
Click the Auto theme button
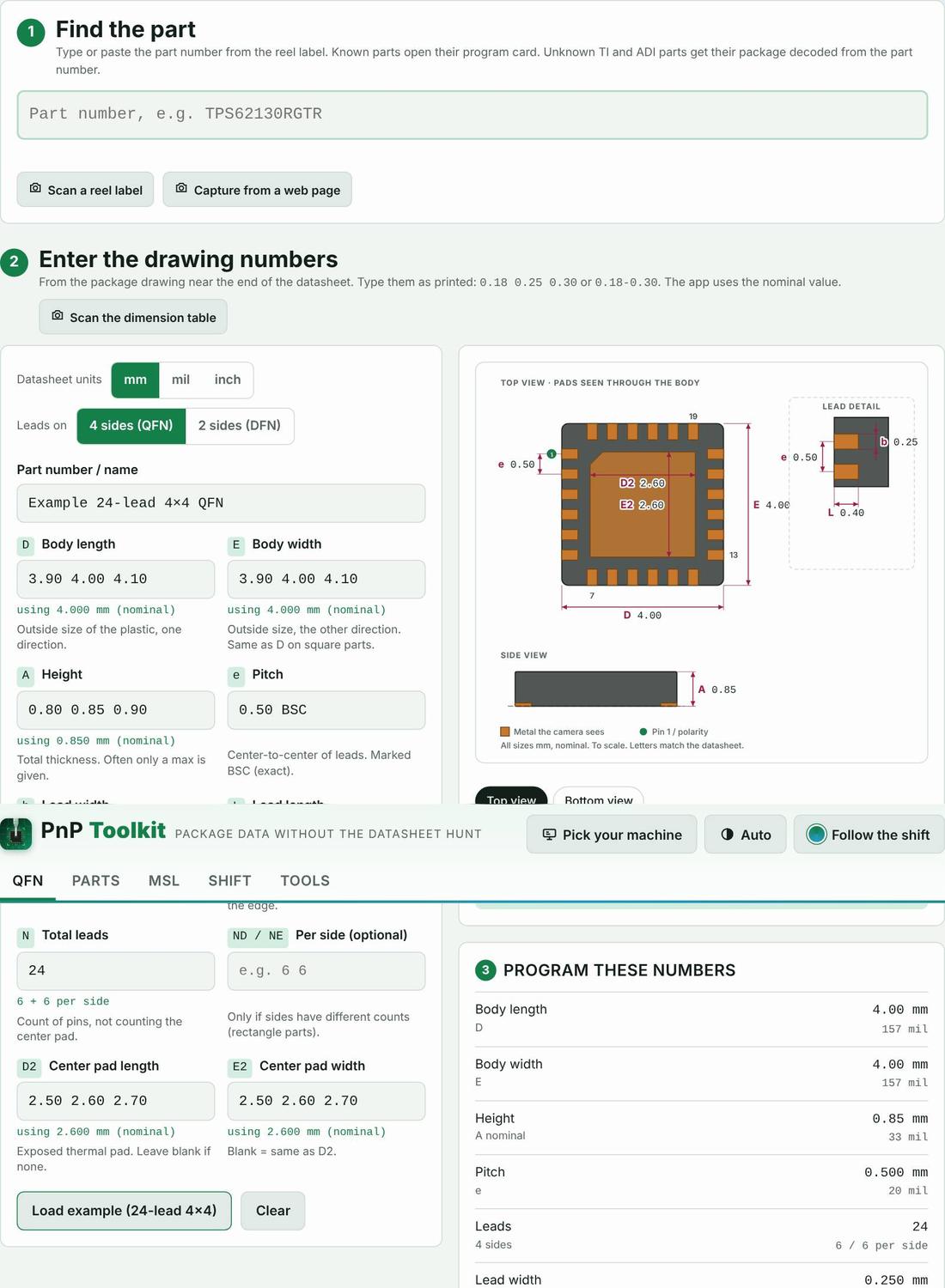coord(746,835)
